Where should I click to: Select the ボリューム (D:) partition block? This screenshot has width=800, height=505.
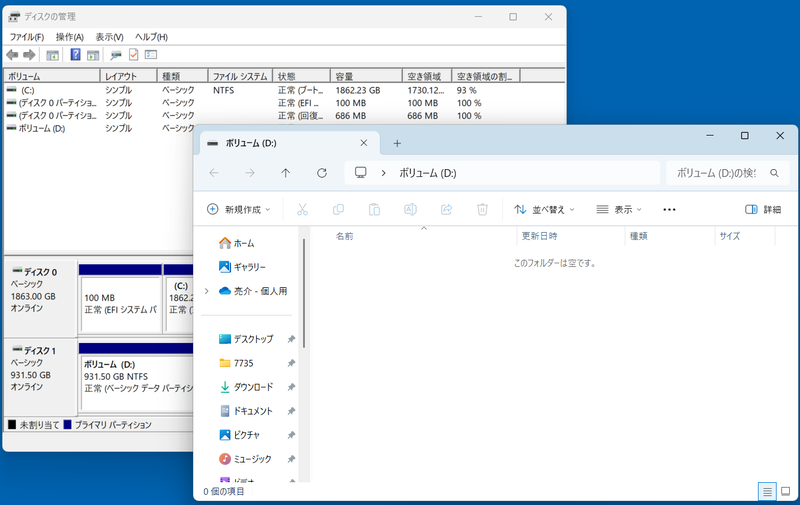pos(137,383)
